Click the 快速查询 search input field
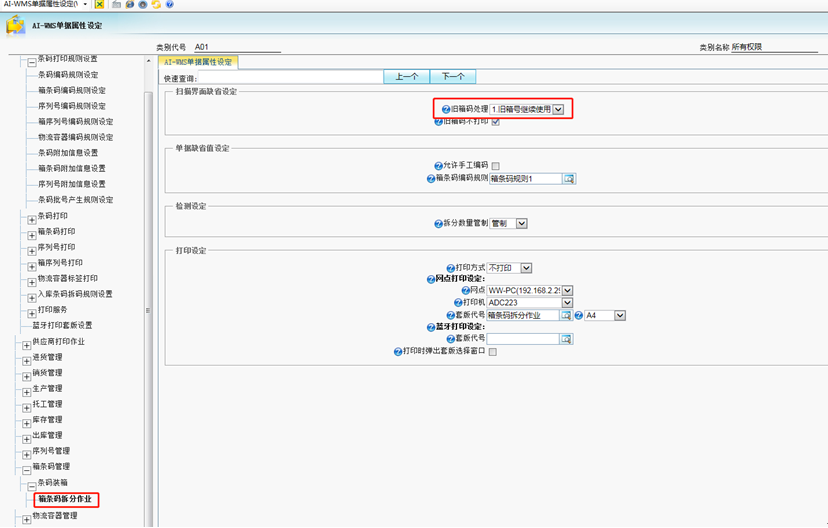The image size is (828, 528). (290, 77)
